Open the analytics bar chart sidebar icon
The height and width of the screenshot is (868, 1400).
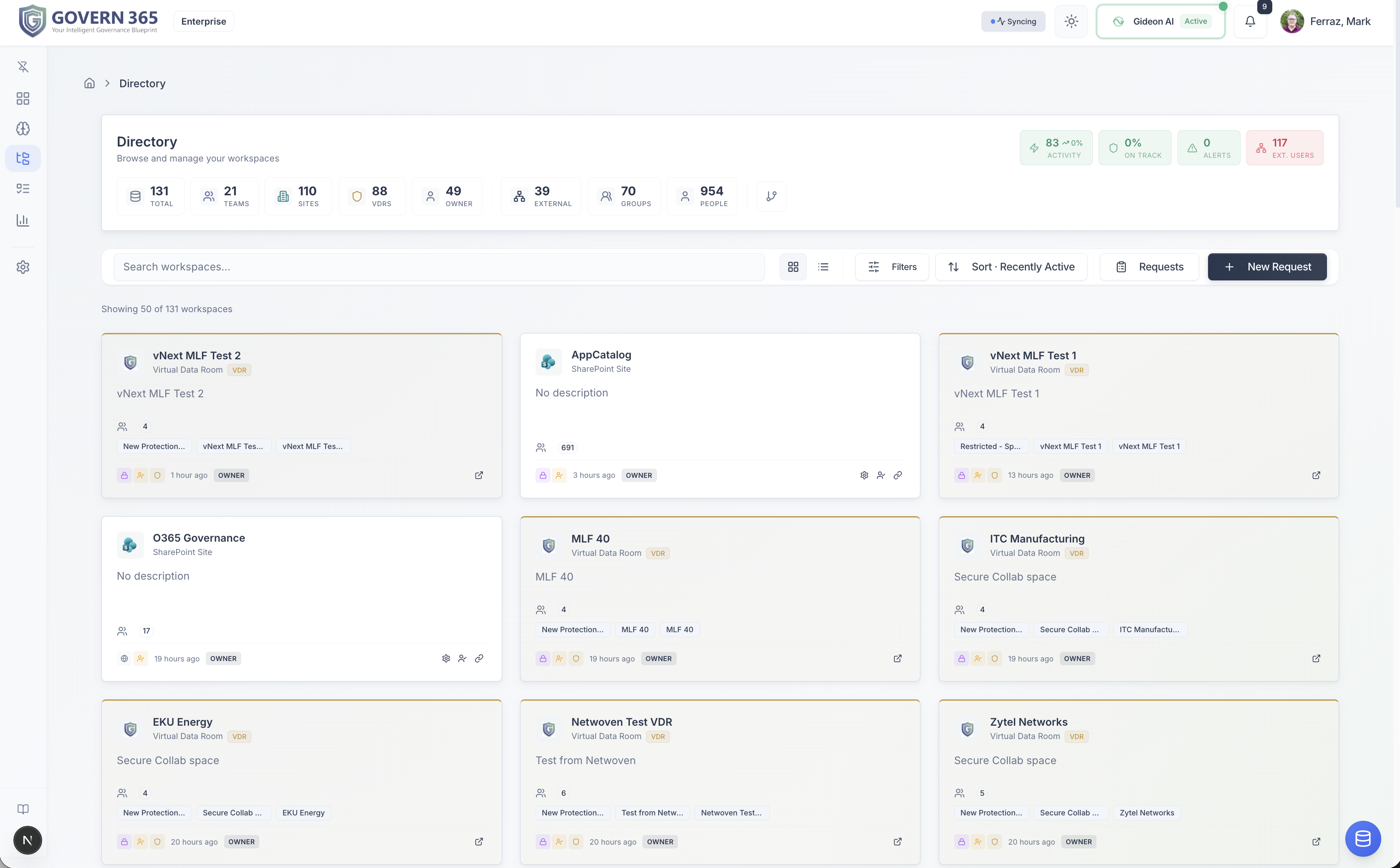23,220
